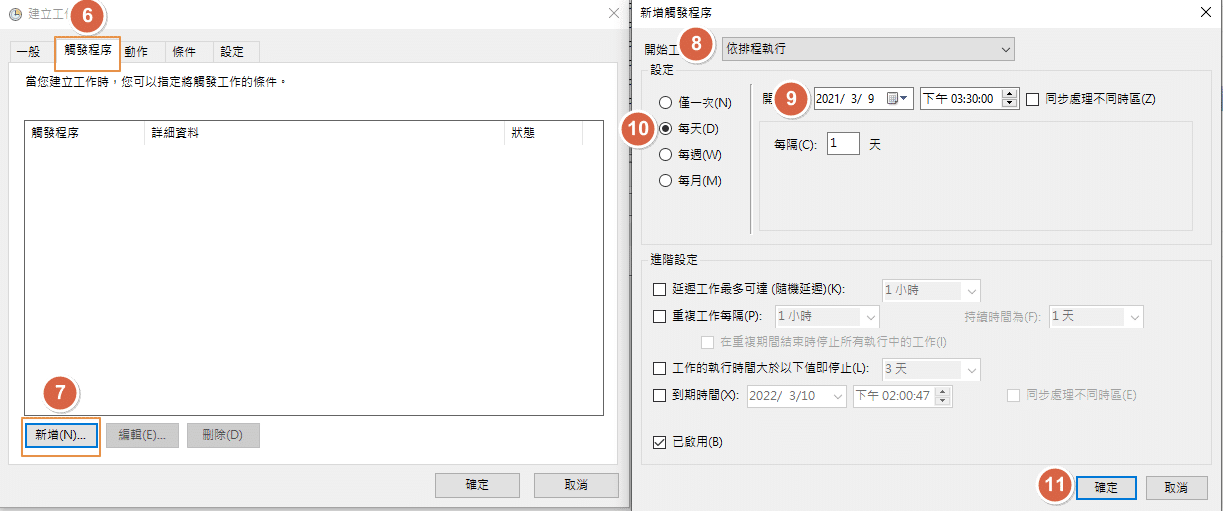Switch to the 動作 tab

click(136, 52)
